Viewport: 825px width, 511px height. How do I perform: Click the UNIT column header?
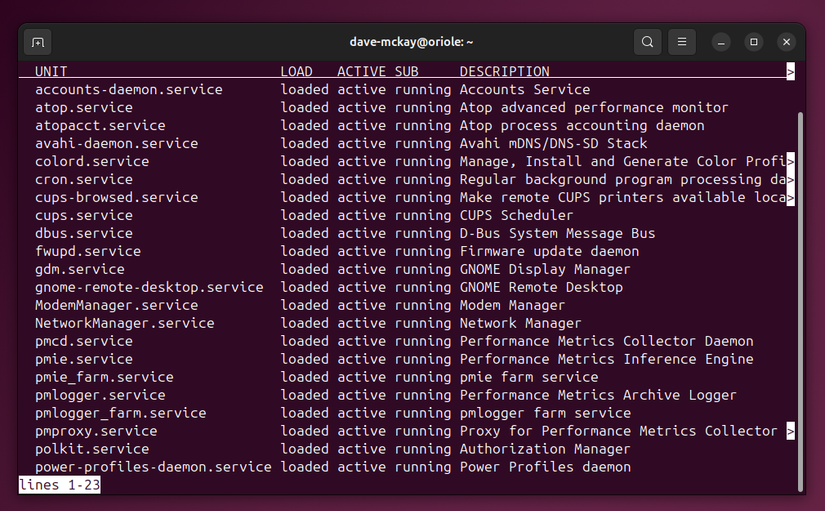51,72
